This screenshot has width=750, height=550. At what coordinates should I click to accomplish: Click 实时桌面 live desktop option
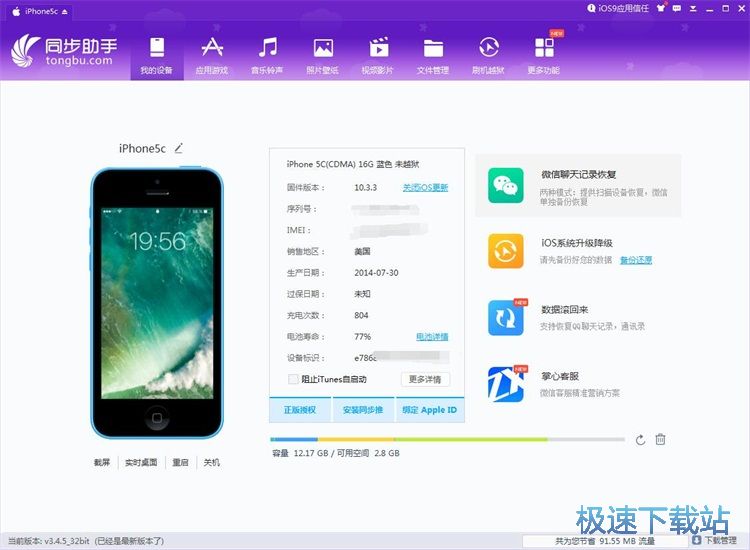click(141, 462)
